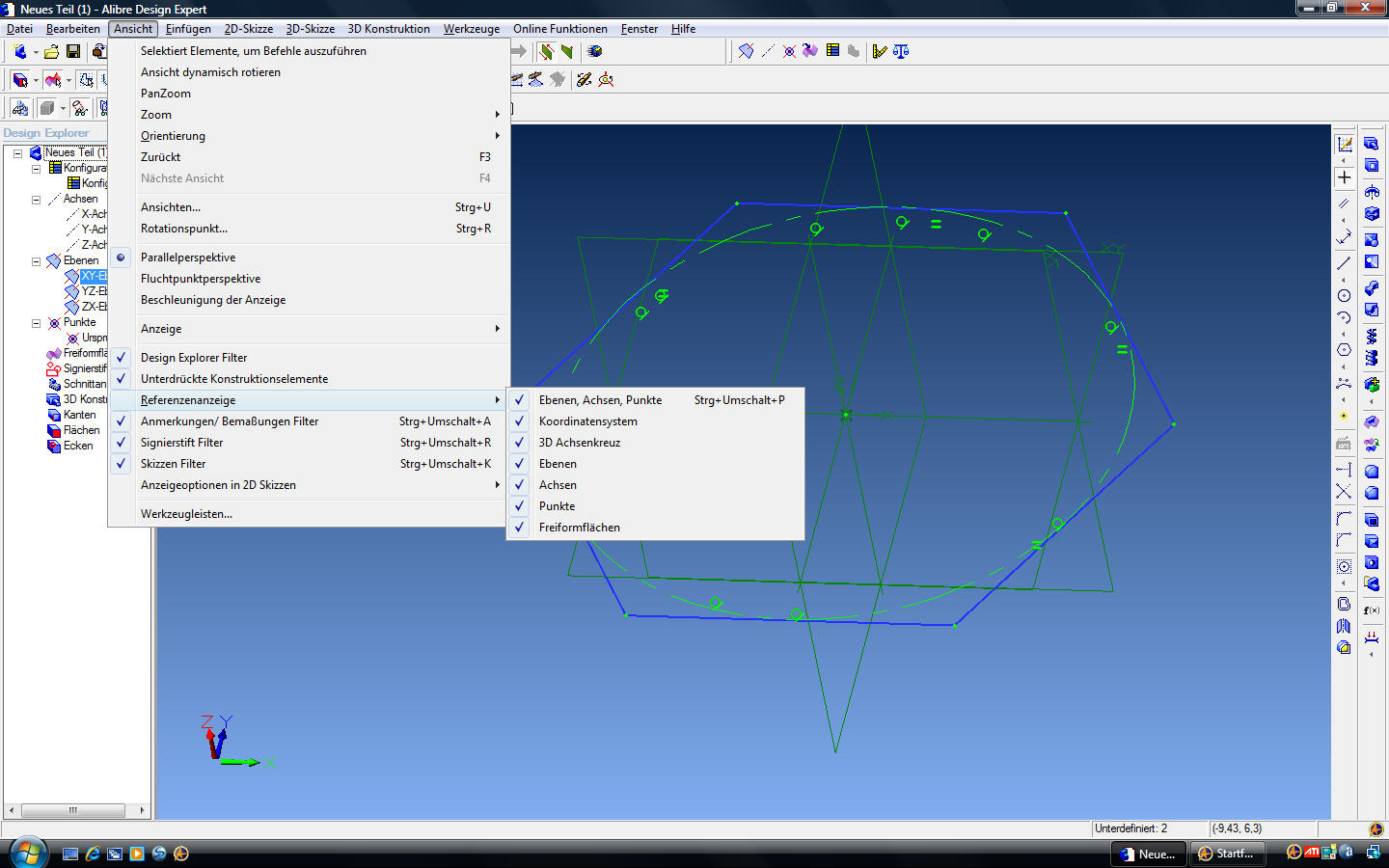Select the arc sketch tool
Image resolution: width=1389 pixels, height=868 pixels.
(x=1344, y=317)
